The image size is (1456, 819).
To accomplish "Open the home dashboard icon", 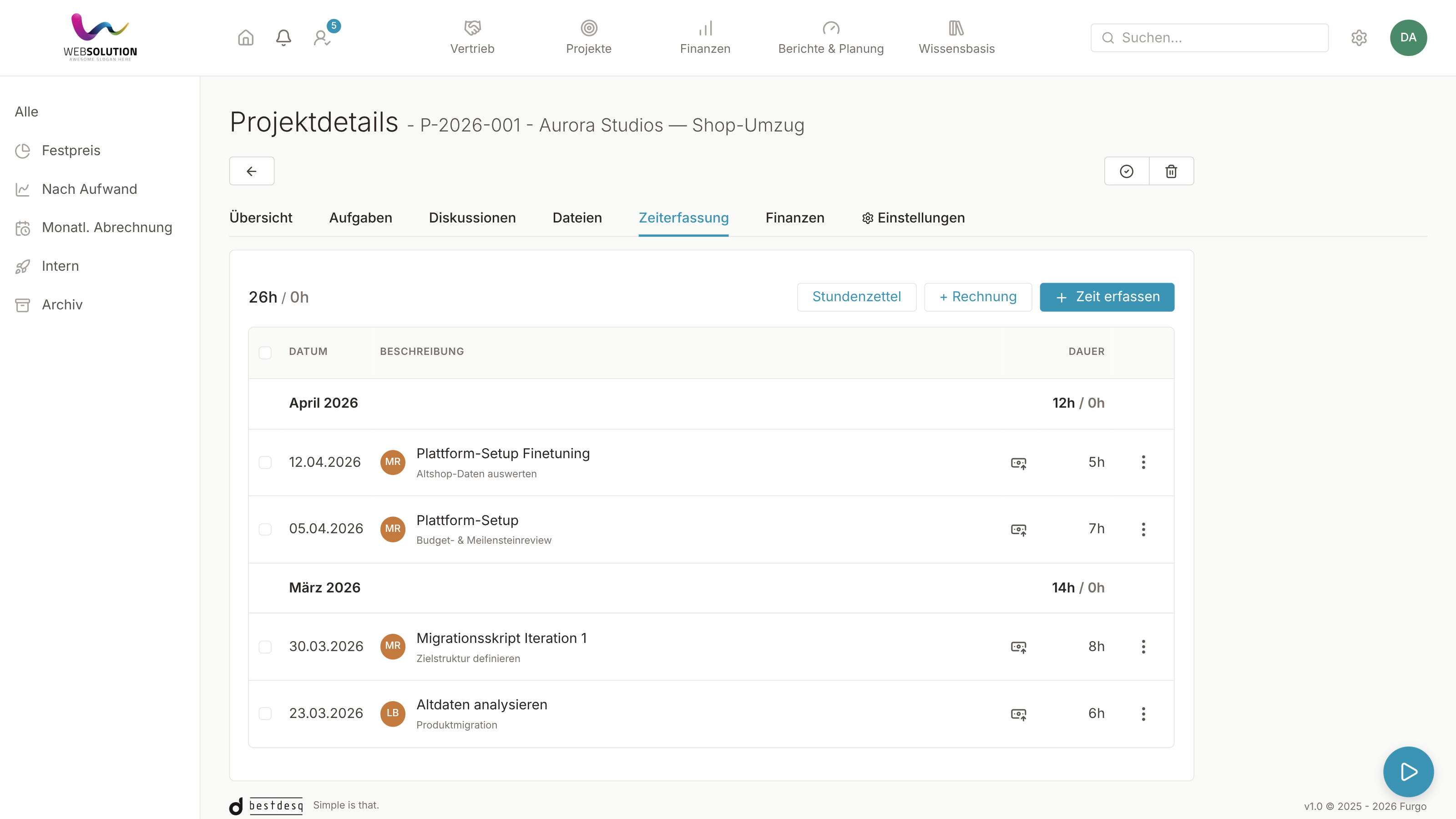I will (x=245, y=38).
